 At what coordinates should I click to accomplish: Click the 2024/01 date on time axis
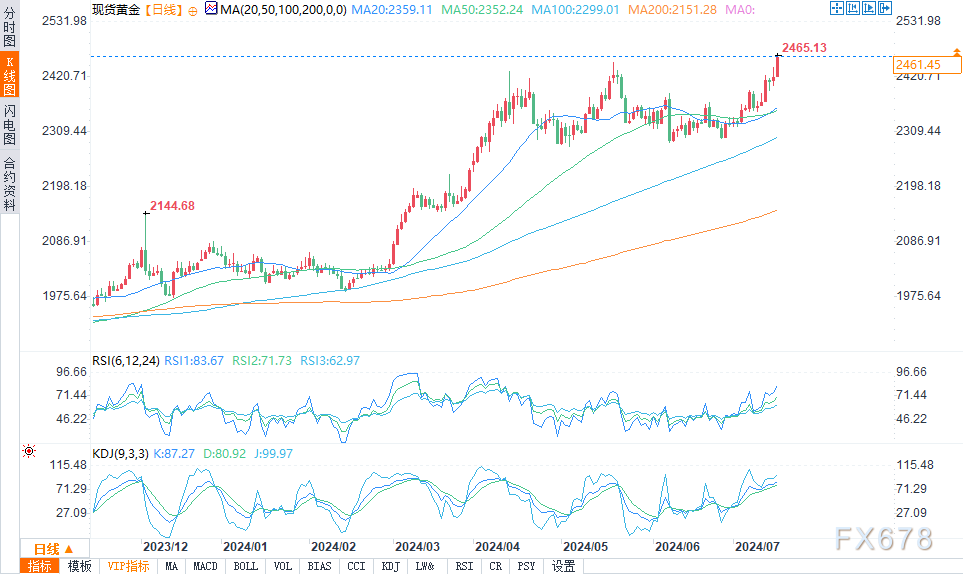tap(245, 546)
